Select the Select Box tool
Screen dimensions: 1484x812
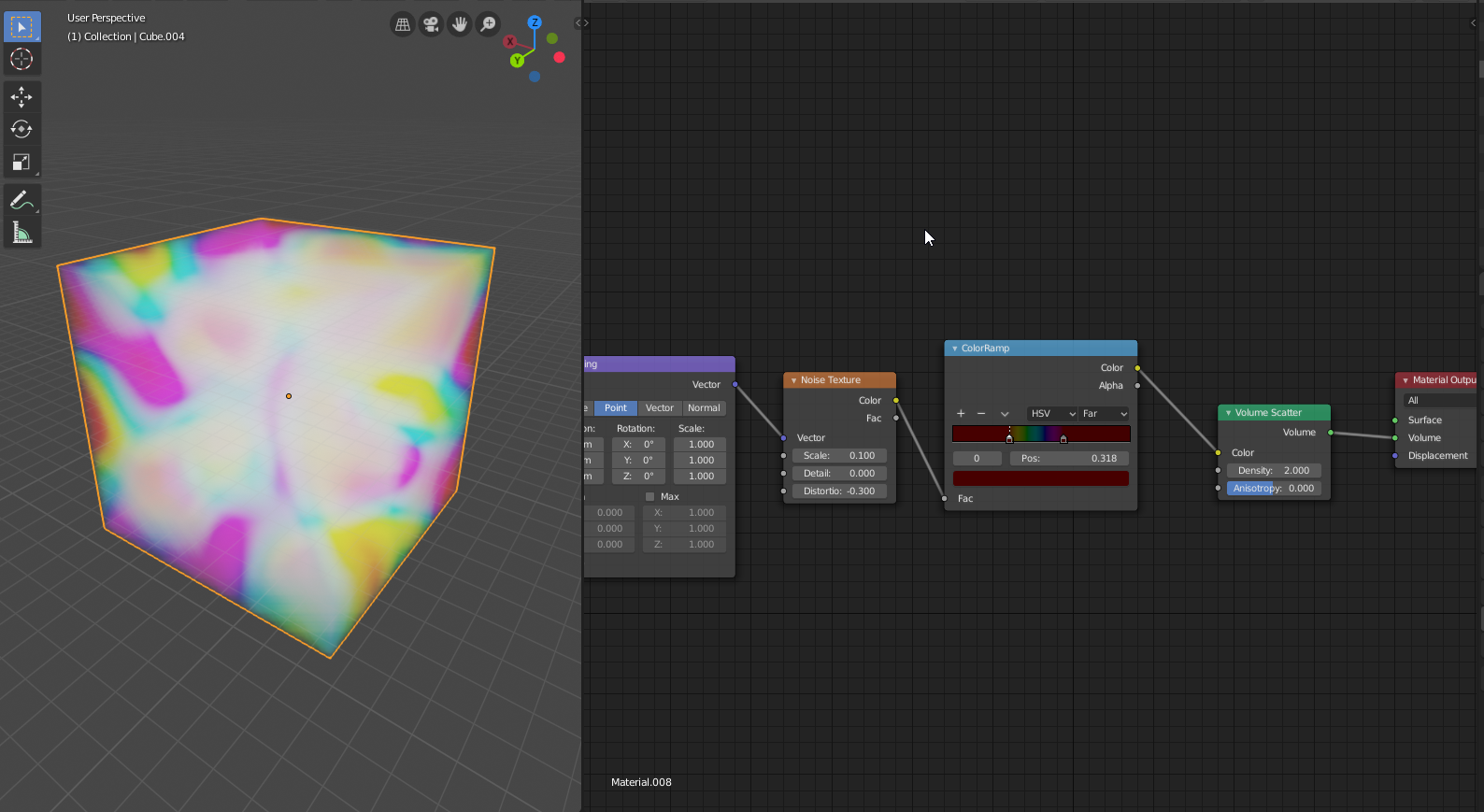point(21,27)
